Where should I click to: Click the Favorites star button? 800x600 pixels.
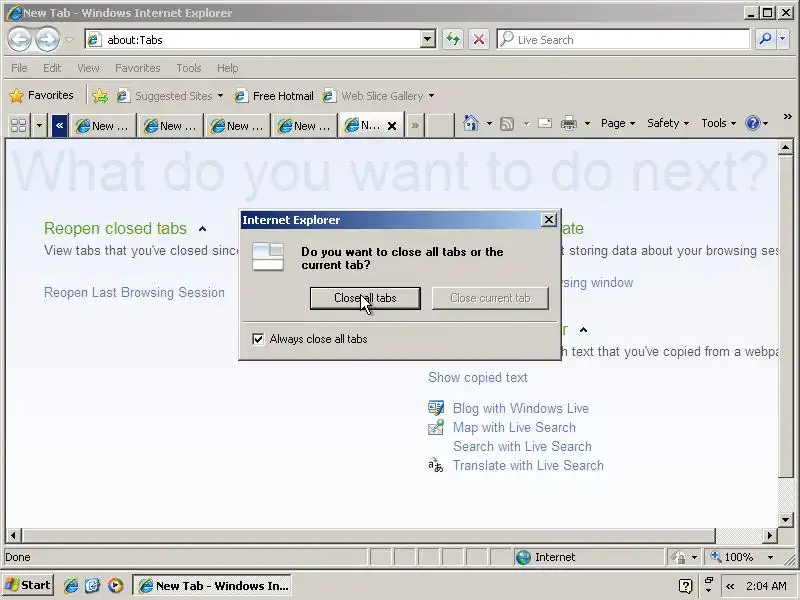(x=42, y=95)
